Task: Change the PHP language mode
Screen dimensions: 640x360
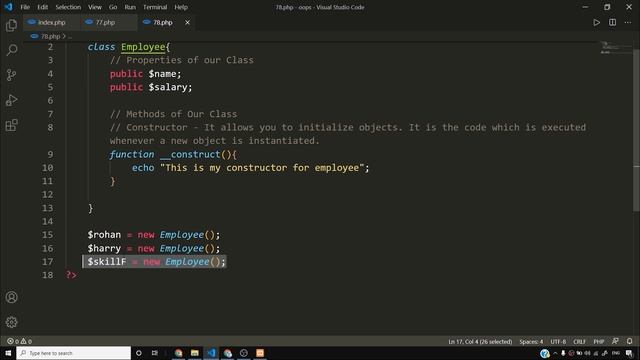Action: point(599,341)
